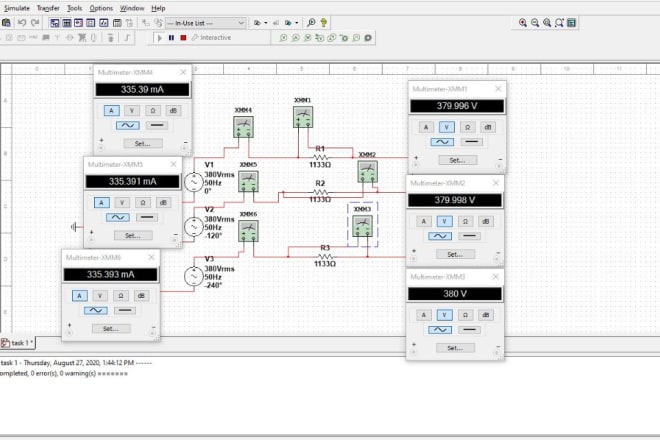Screen dimensions: 660x440
Task: Close the Multimeter-XMM2 window
Action: (496, 183)
